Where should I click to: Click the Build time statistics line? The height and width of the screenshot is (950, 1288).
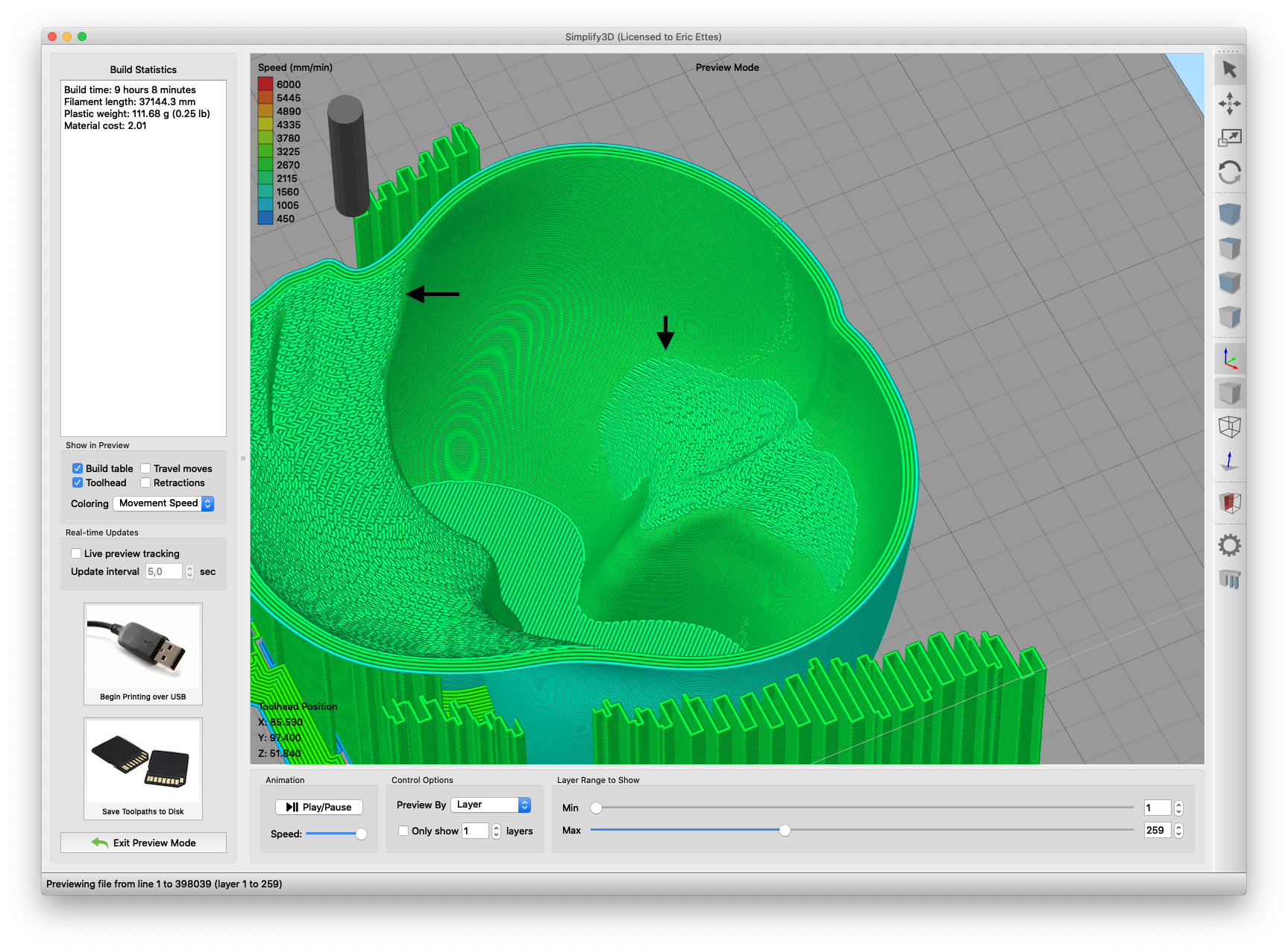tap(130, 89)
